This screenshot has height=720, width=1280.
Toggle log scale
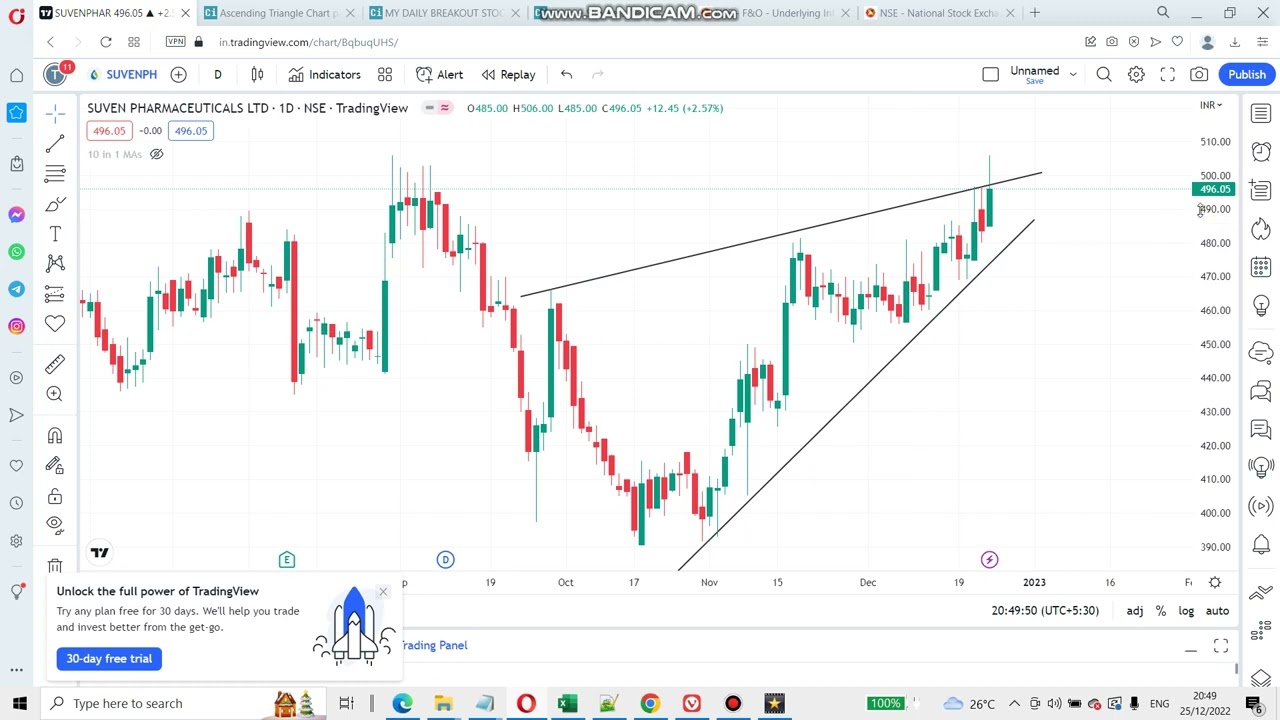pyautogui.click(x=1186, y=611)
